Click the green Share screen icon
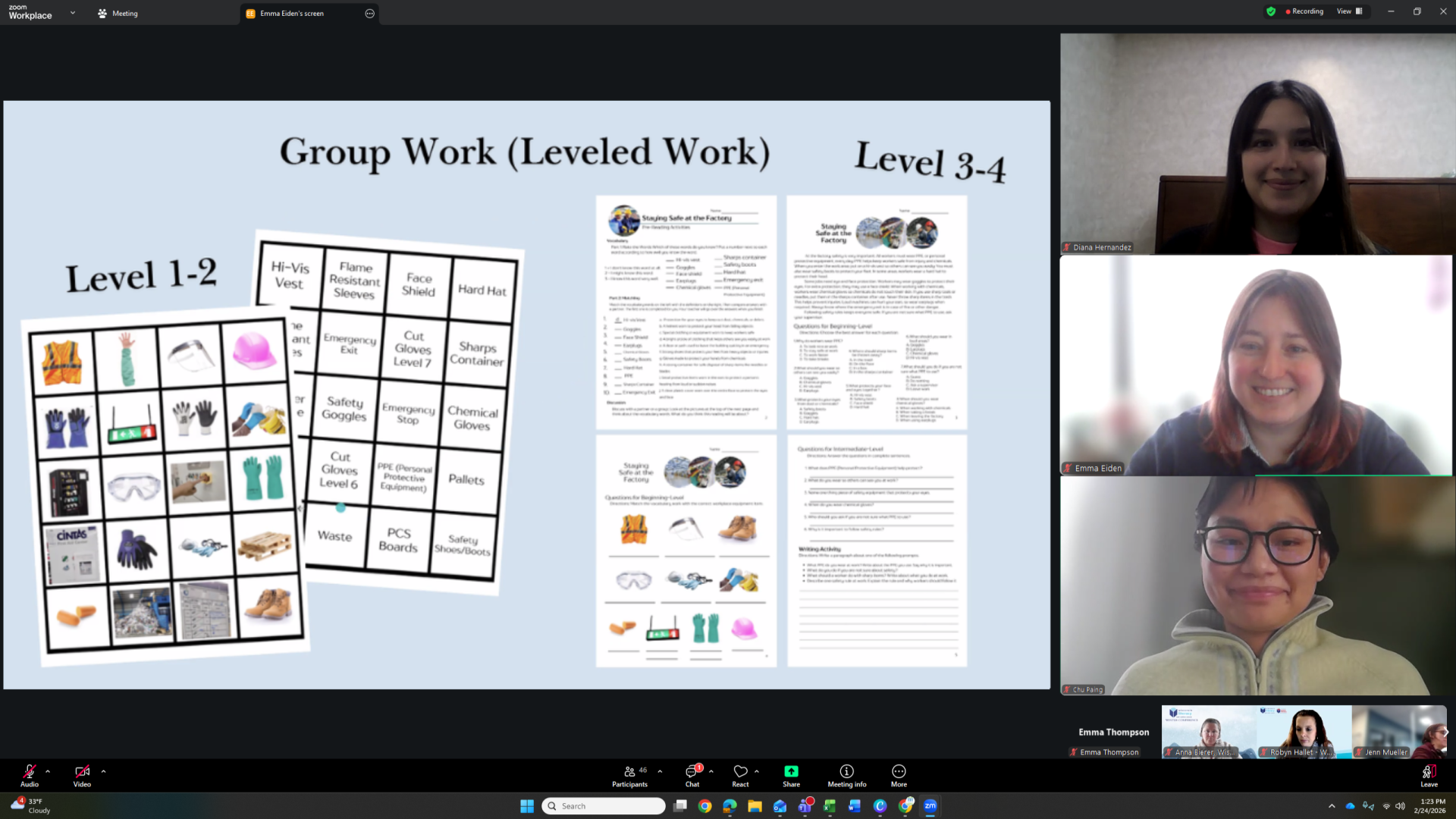1456x819 pixels. click(x=791, y=772)
